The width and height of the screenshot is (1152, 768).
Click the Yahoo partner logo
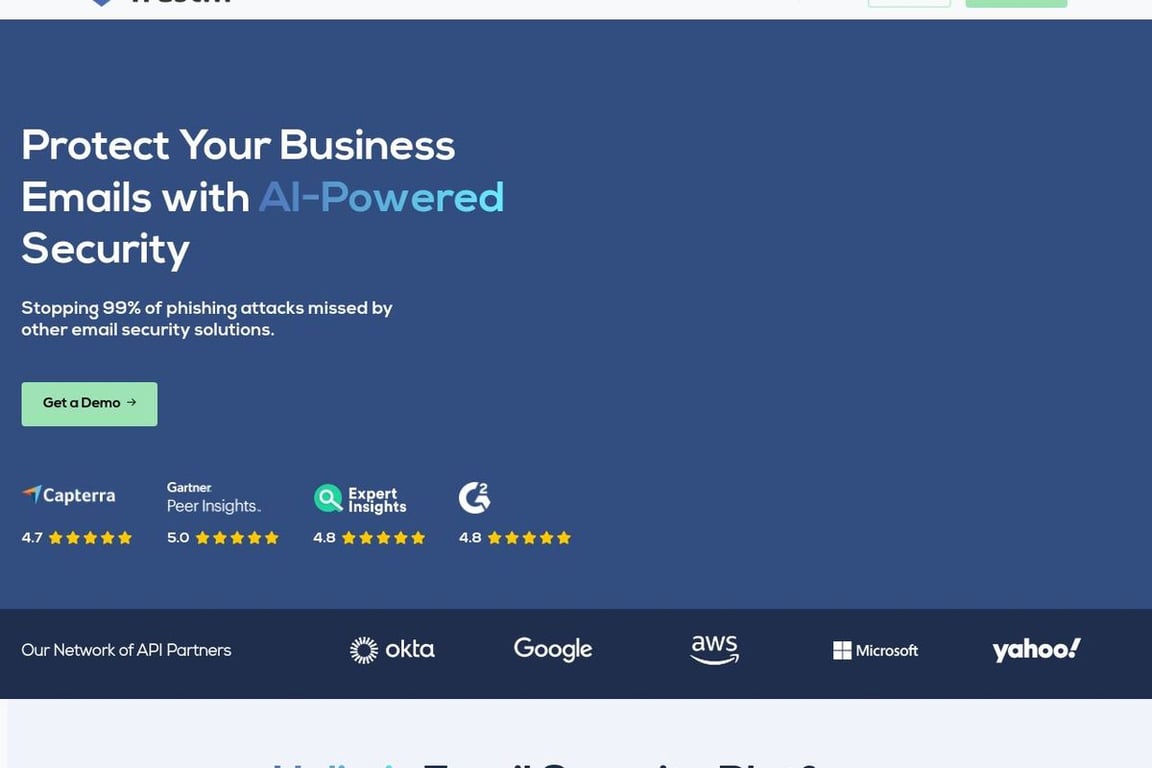1036,649
